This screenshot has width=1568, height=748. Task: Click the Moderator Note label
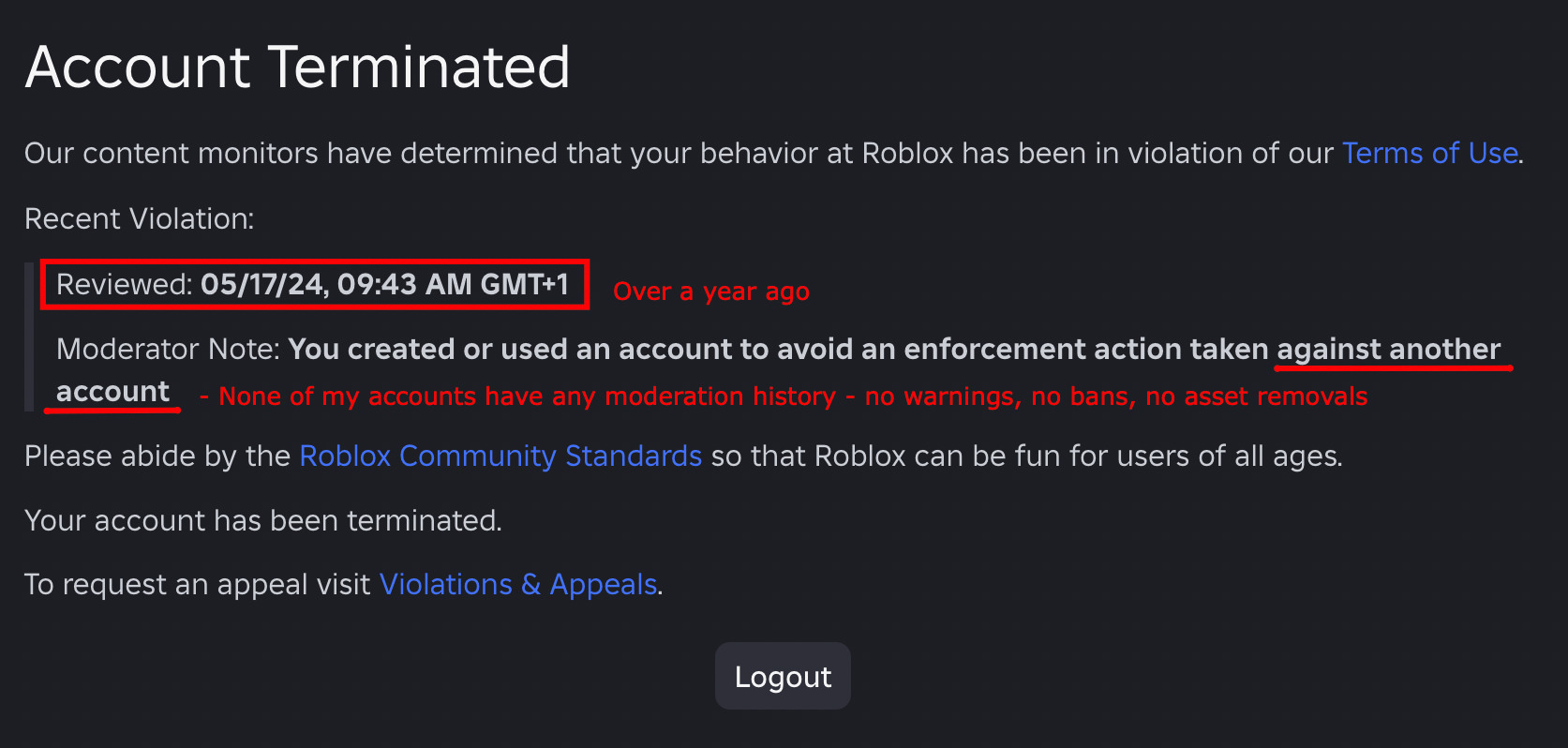coord(168,349)
